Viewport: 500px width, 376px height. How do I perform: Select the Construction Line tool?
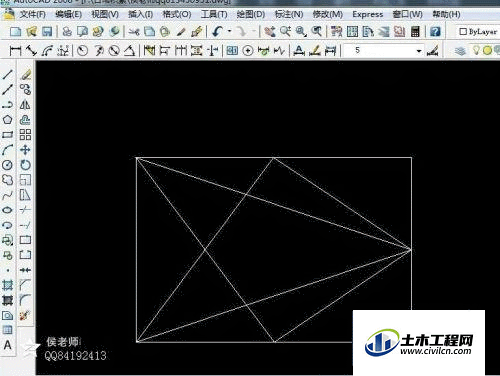[7, 90]
